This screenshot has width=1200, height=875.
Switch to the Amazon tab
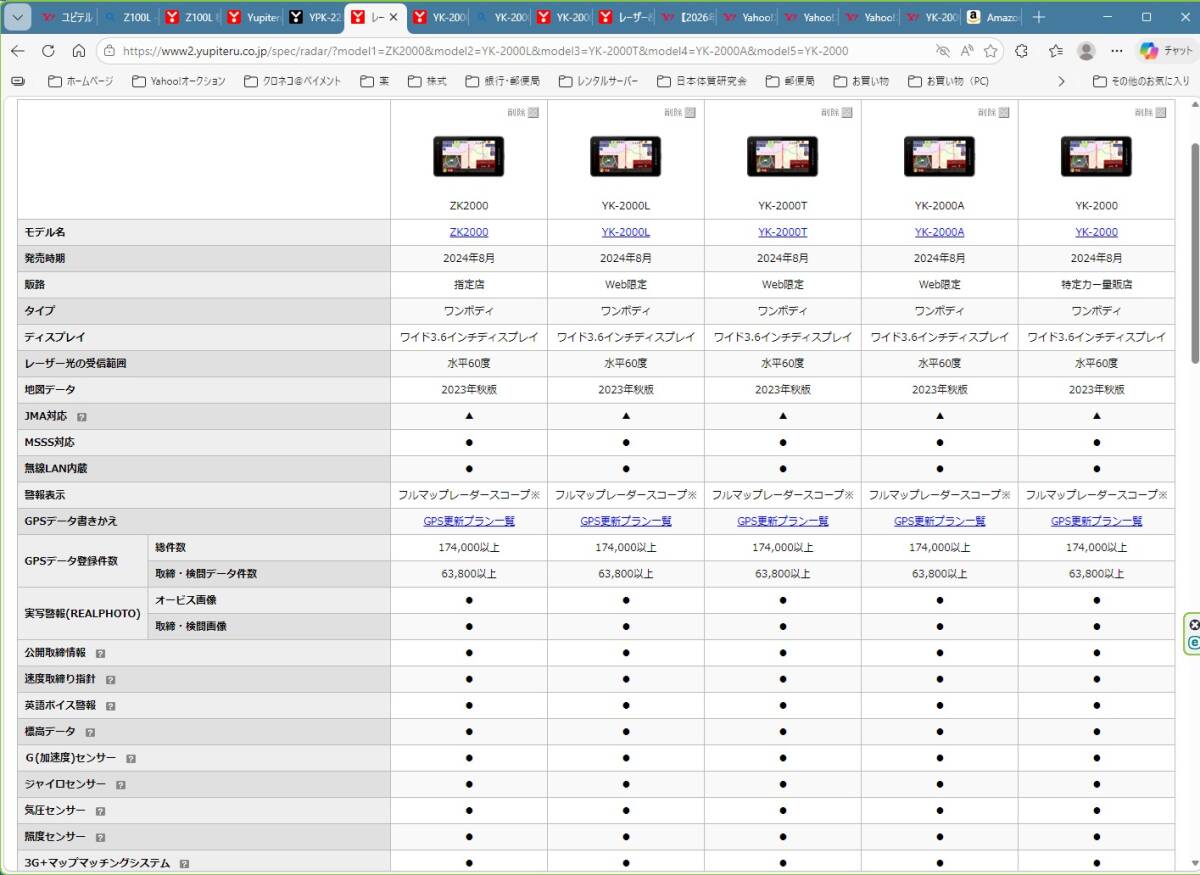(x=994, y=17)
